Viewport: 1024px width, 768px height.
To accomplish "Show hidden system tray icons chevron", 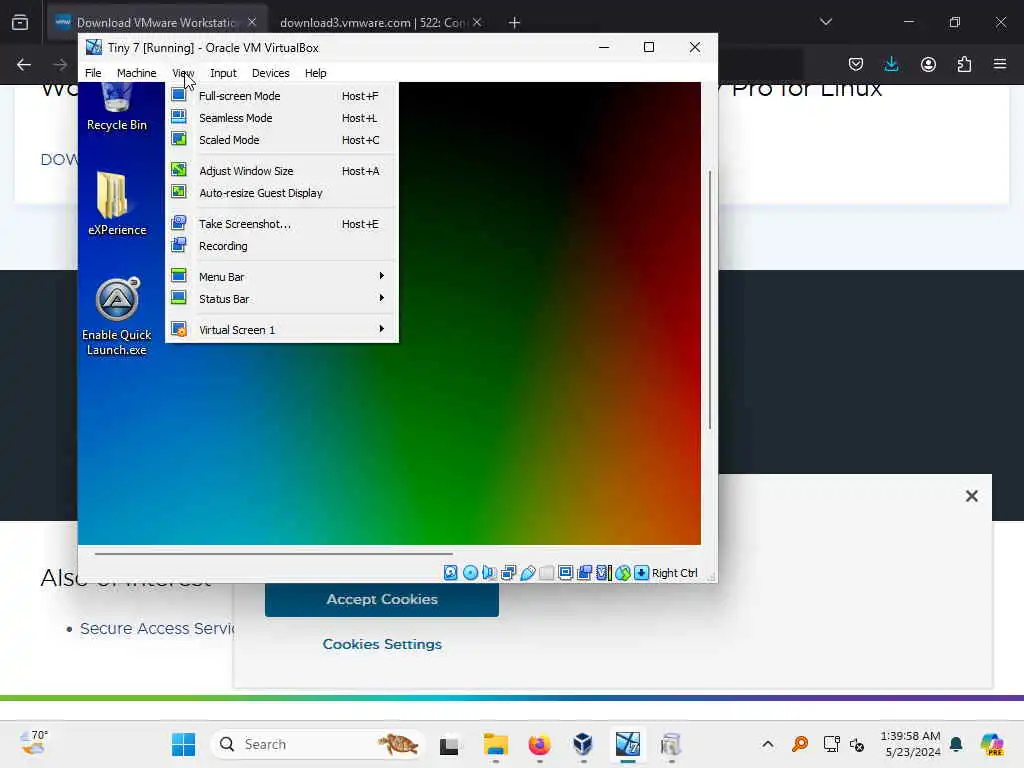I will (x=768, y=744).
